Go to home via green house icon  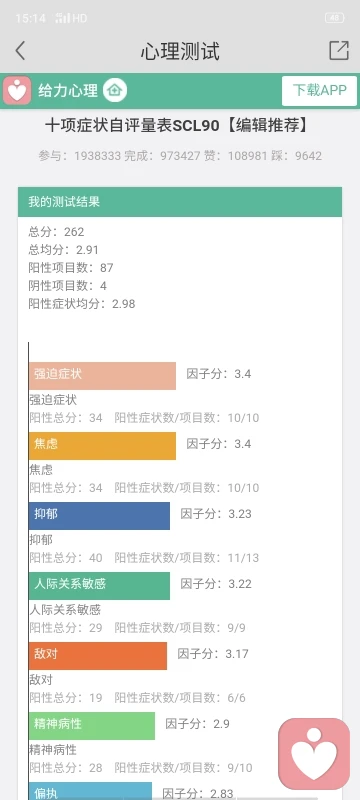point(115,91)
